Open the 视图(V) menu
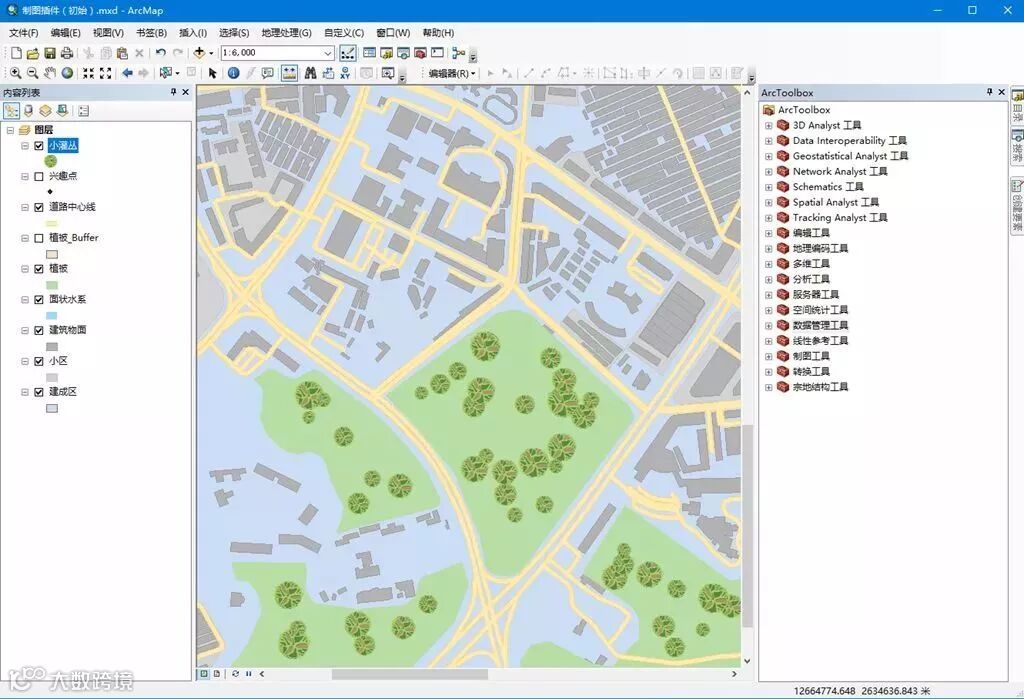 point(108,33)
